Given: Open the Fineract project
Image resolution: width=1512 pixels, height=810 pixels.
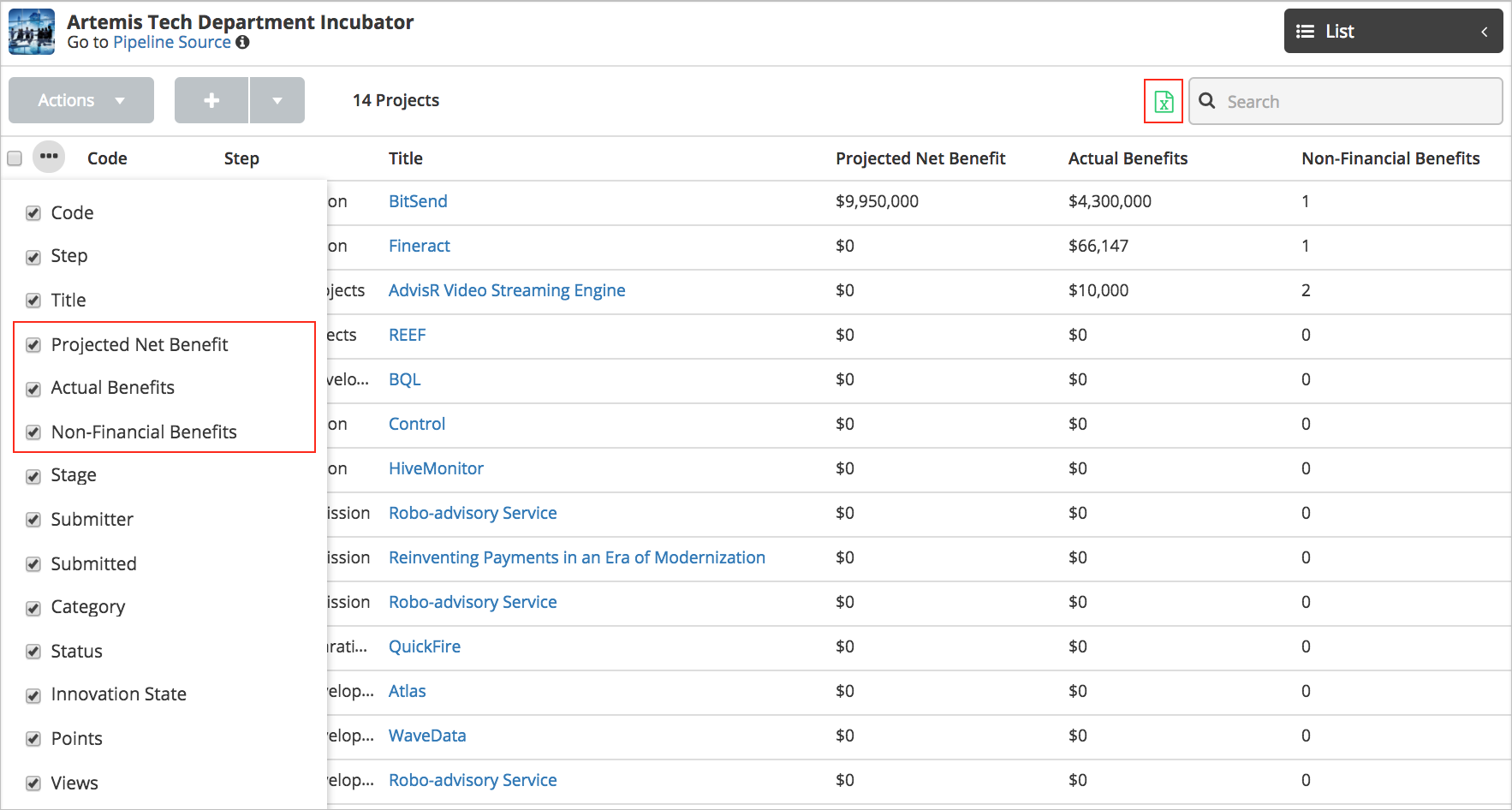Looking at the screenshot, I should [x=420, y=246].
